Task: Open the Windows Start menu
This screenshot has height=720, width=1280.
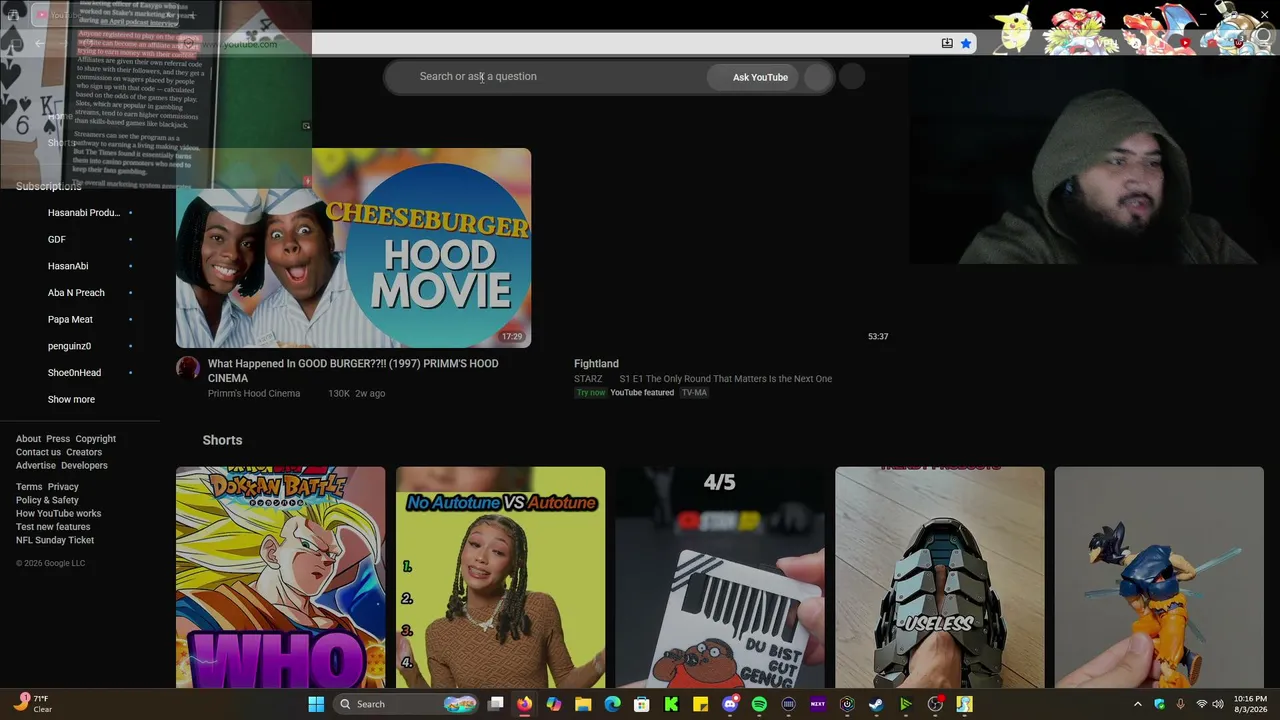Action: coord(316,704)
